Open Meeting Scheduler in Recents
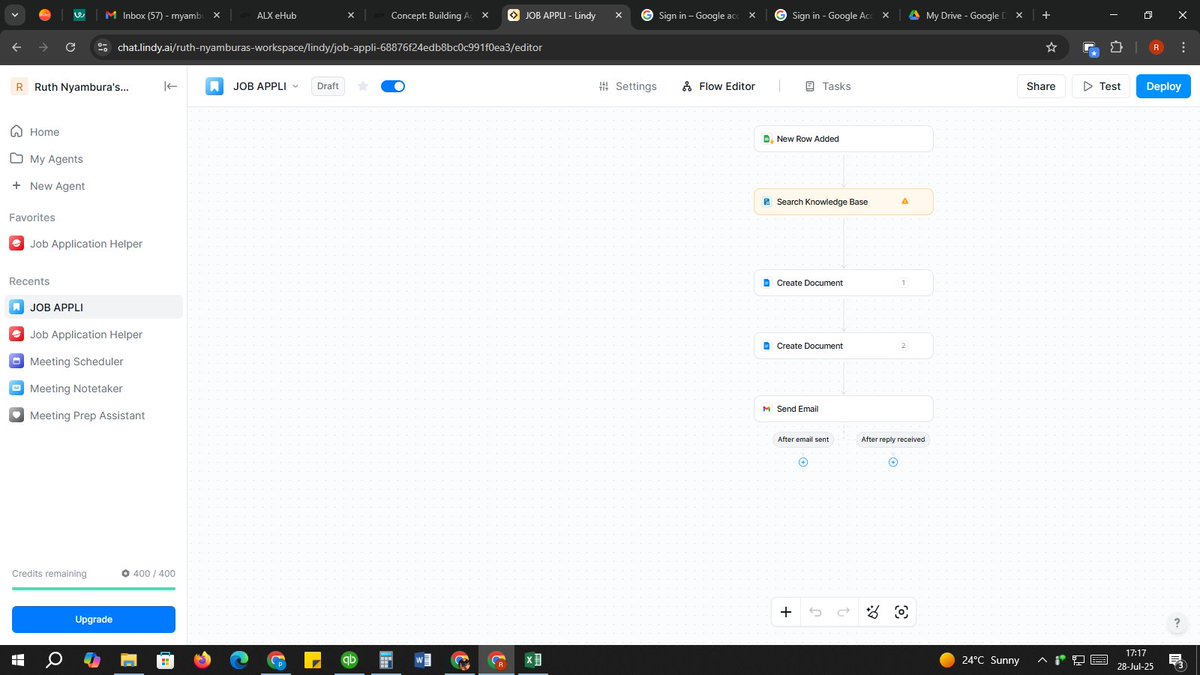The width and height of the screenshot is (1200, 675). pyautogui.click(x=93, y=361)
